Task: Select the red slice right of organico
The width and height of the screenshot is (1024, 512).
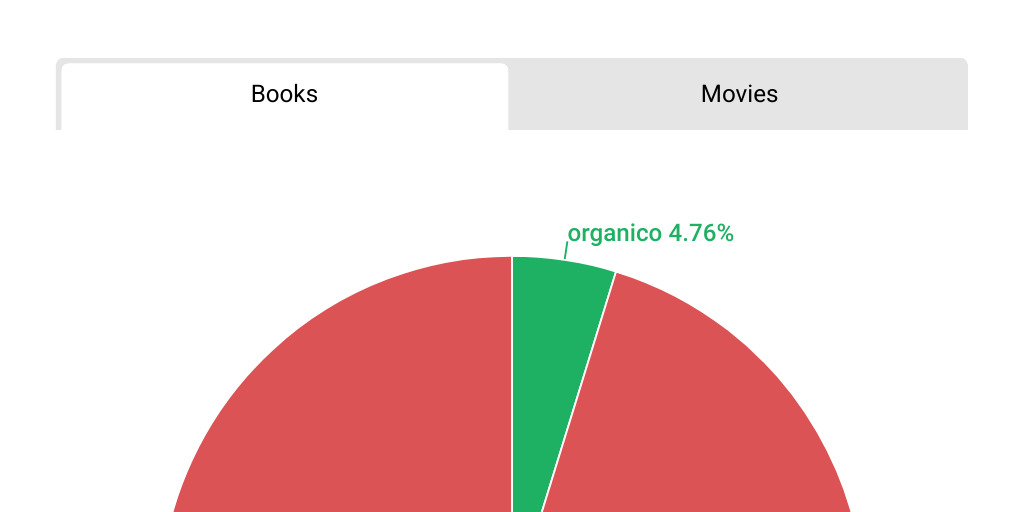Action: (700, 400)
